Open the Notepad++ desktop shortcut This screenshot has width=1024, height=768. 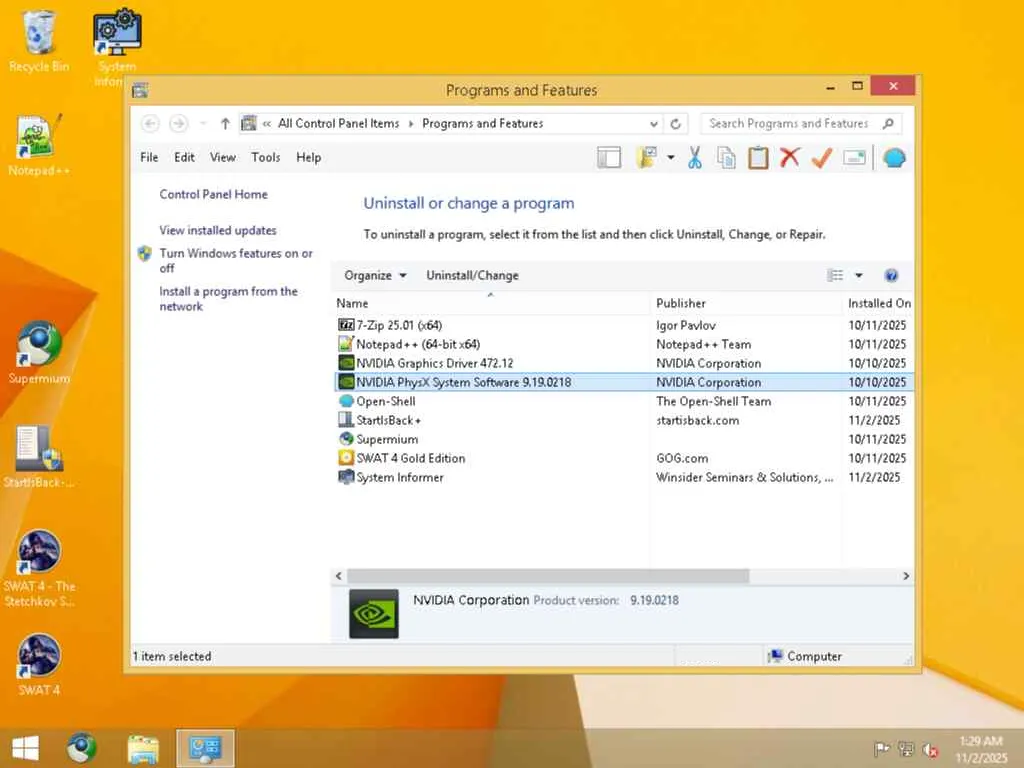pyautogui.click(x=39, y=145)
